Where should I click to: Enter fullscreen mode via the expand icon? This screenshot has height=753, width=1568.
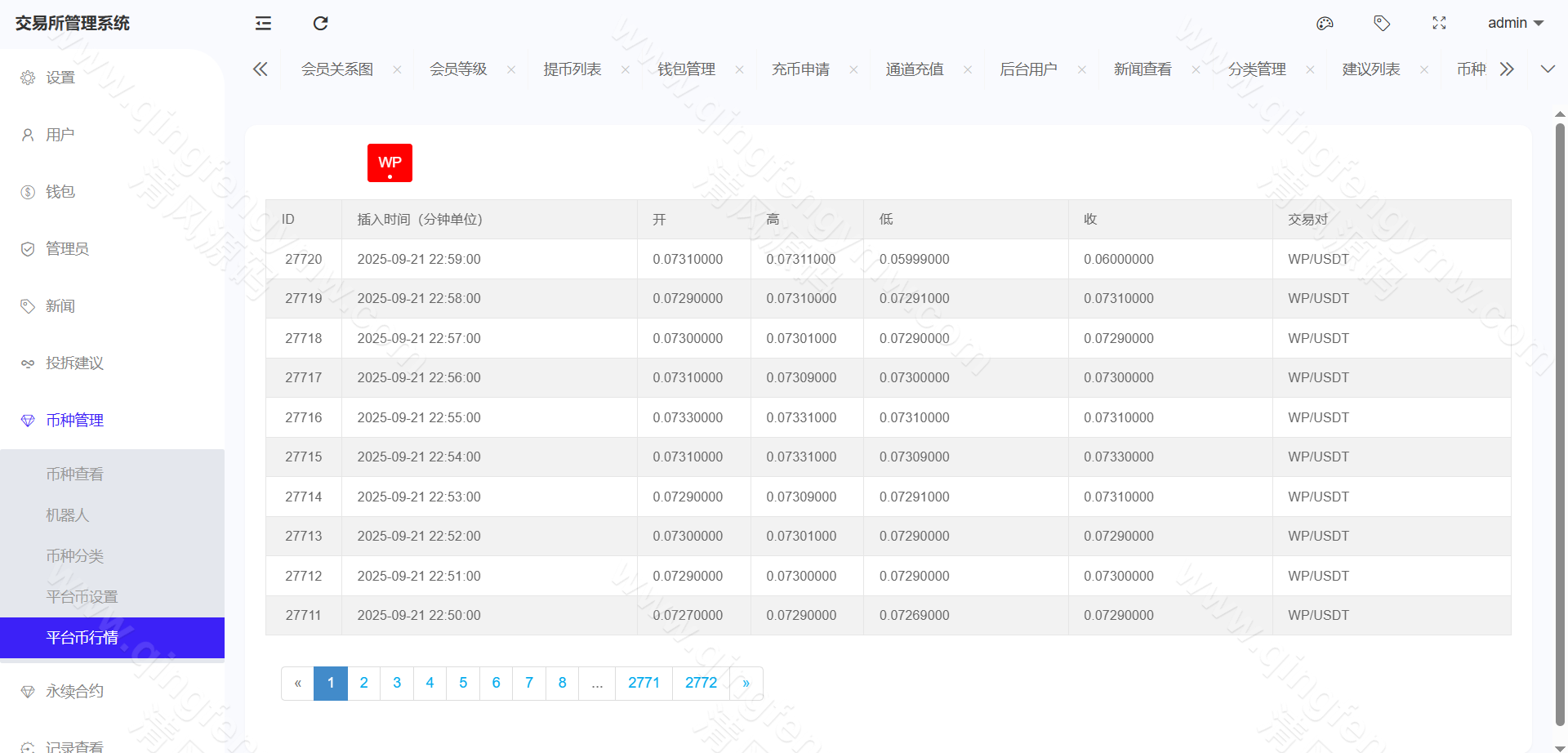(1439, 23)
